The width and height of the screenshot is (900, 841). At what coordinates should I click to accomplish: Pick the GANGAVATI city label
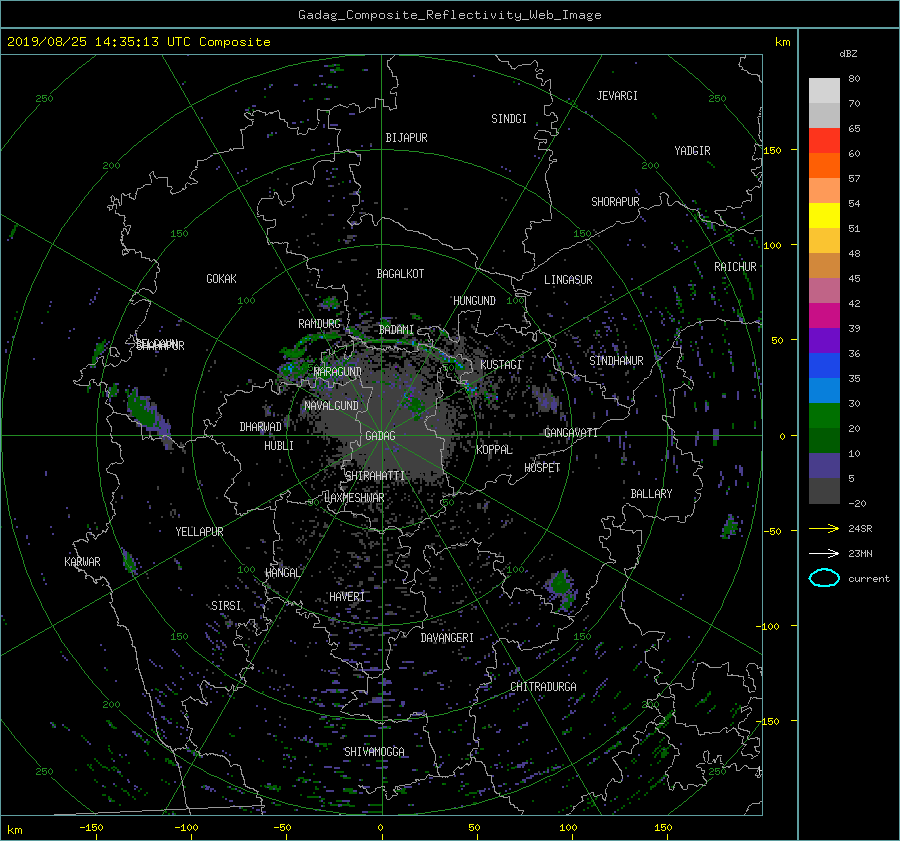coord(571,433)
